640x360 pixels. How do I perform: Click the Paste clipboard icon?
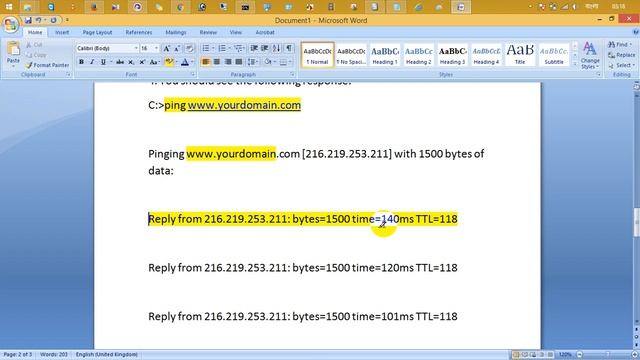(x=13, y=49)
